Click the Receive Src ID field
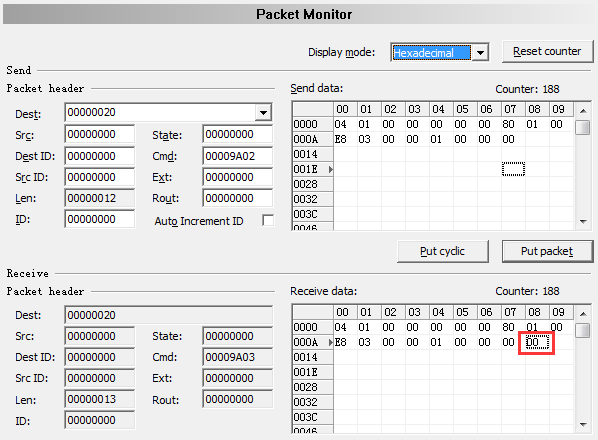Screen dimensions: 598x440 point(100,378)
